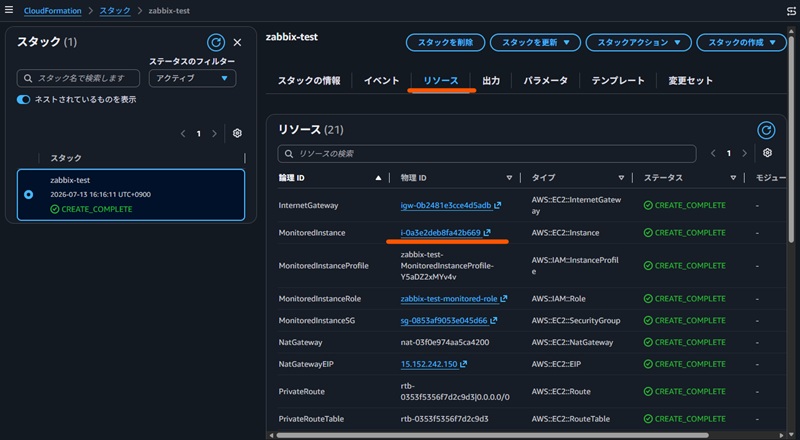Open the hamburger navigation menu

coord(9,10)
